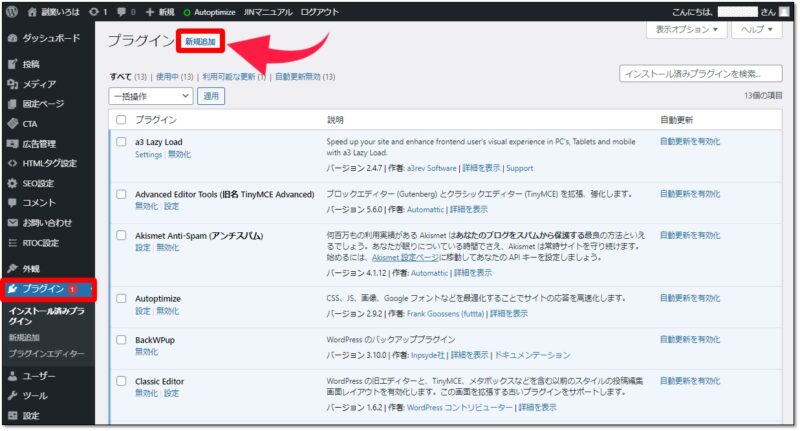Click the Dashboard (ダッシュボード) sidebar icon

tap(13, 38)
